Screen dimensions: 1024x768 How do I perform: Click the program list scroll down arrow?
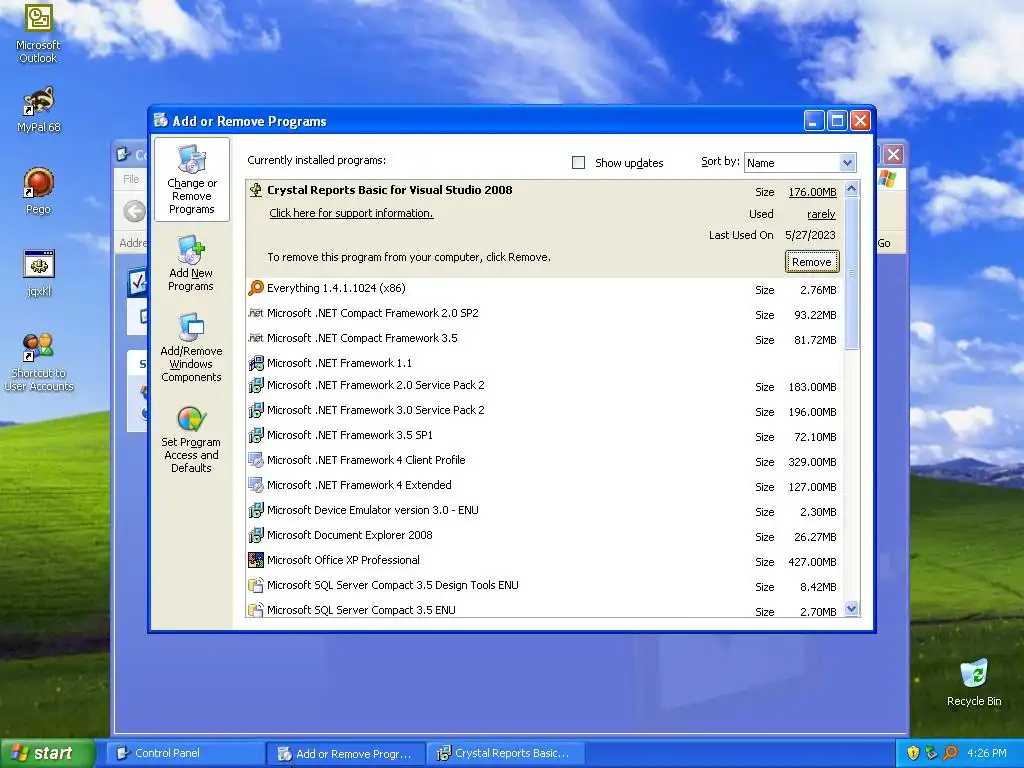point(851,609)
